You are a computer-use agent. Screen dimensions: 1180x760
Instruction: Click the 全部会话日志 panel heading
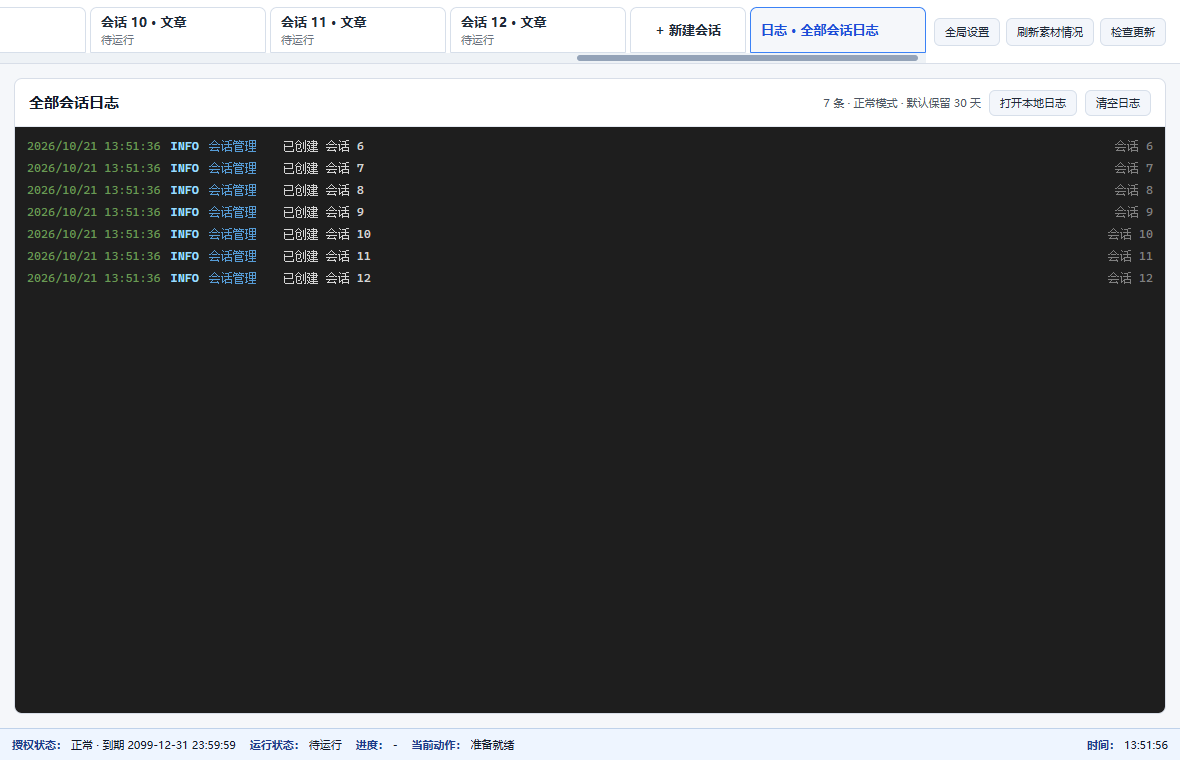point(74,103)
